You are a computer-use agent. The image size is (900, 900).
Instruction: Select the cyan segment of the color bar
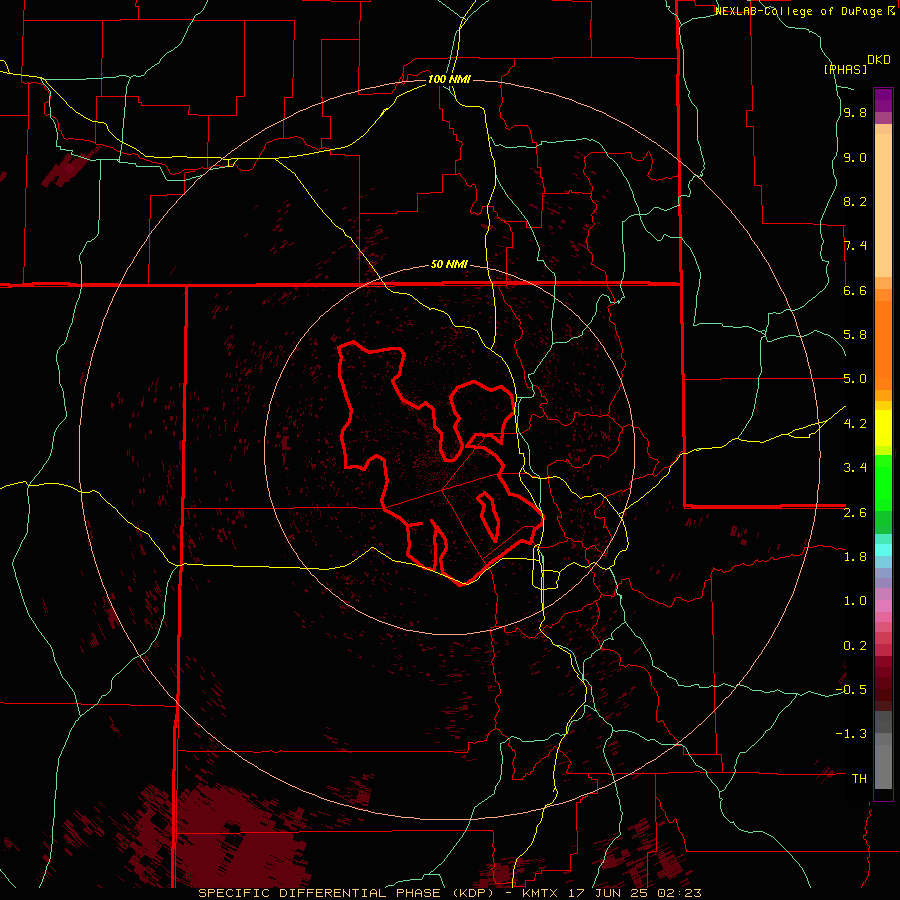pos(883,549)
